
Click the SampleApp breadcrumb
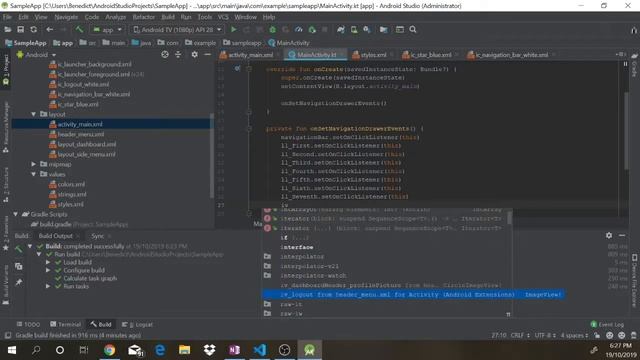tap(26, 43)
